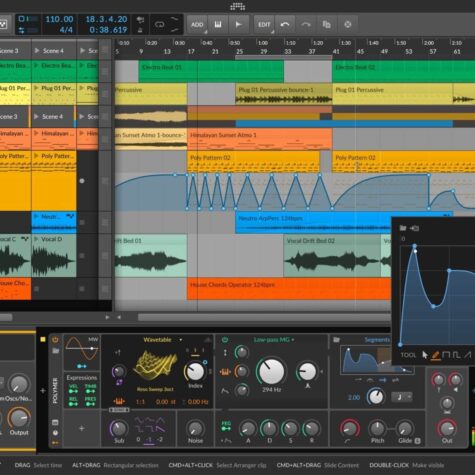Image resolution: width=475 pixels, height=475 pixels.
Task: Select the Plug 01 Percussive bounce-1 clip
Action: [284, 94]
